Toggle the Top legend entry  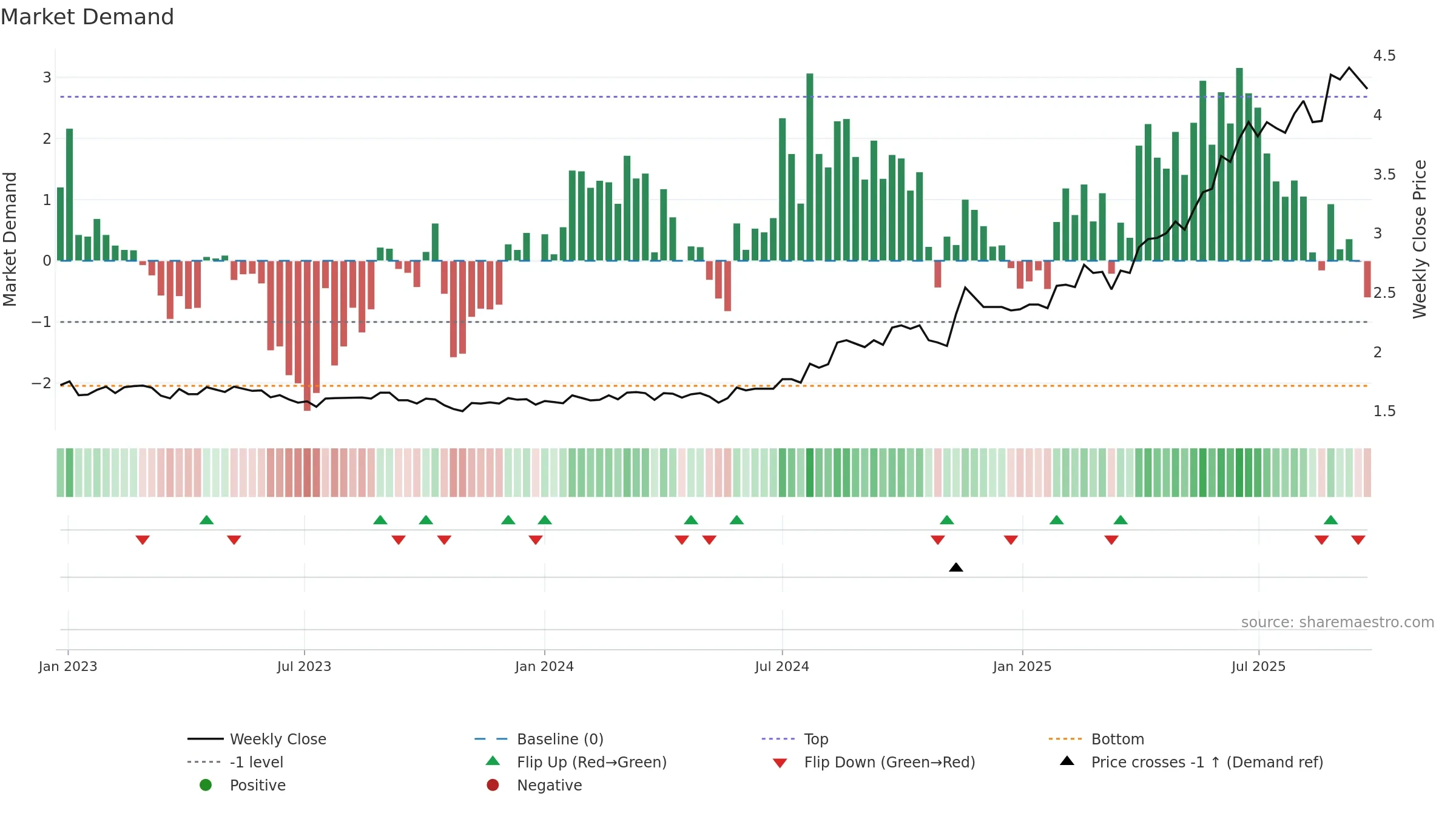point(795,739)
